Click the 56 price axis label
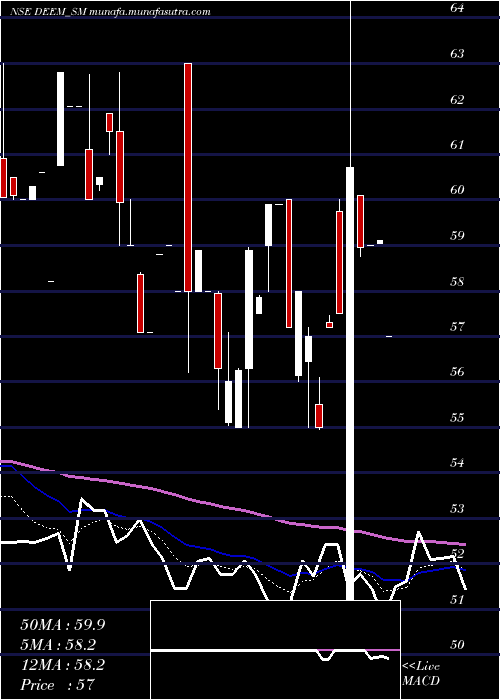Viewport: 500px width, 700px height. (456, 371)
